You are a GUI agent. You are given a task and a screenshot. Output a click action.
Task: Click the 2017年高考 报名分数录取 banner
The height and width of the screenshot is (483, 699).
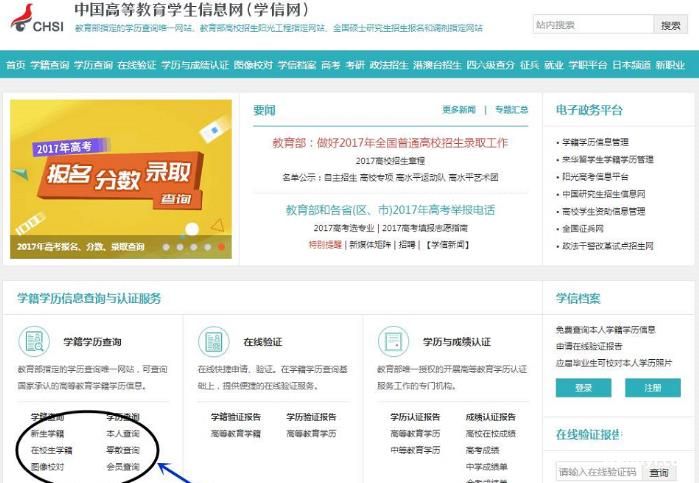pos(121,179)
